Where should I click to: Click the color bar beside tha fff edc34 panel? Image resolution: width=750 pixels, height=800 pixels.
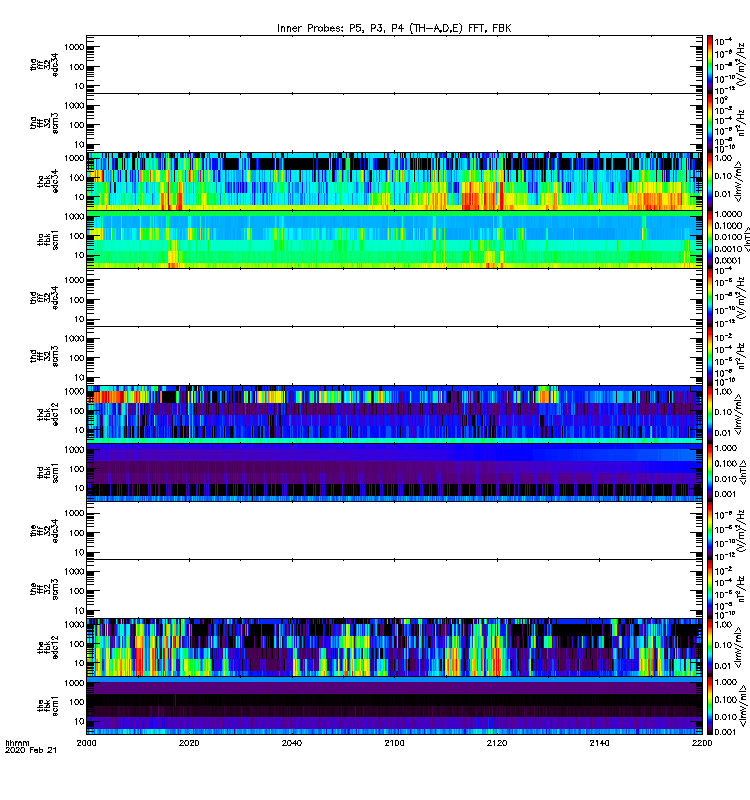click(x=710, y=64)
